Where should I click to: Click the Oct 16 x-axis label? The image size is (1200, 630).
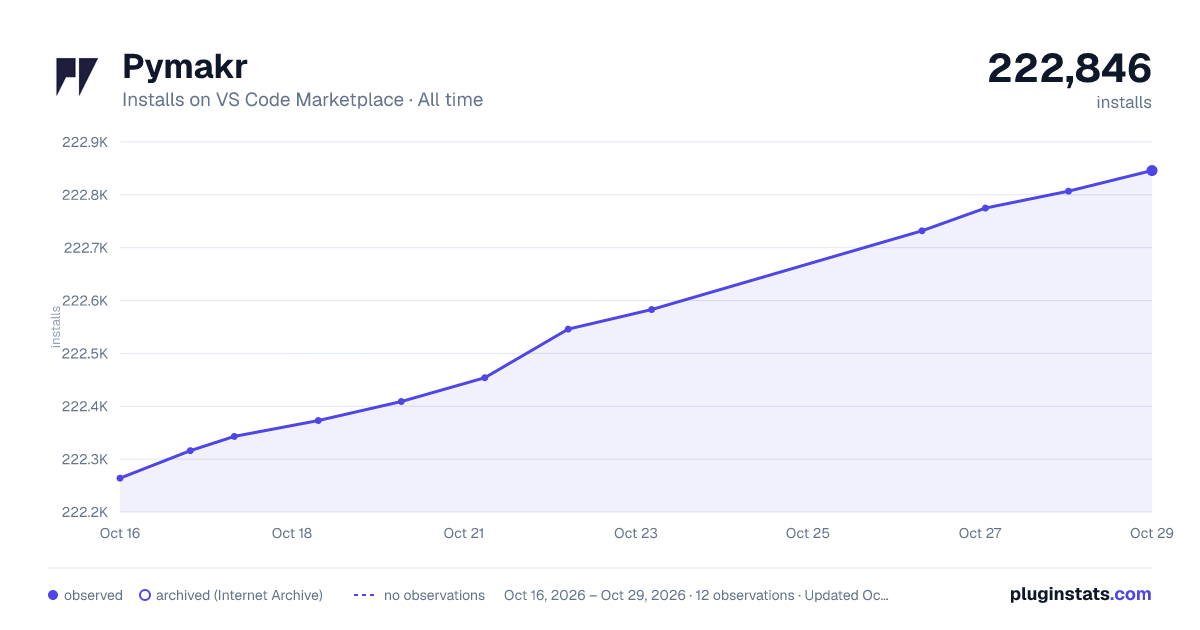point(120,533)
